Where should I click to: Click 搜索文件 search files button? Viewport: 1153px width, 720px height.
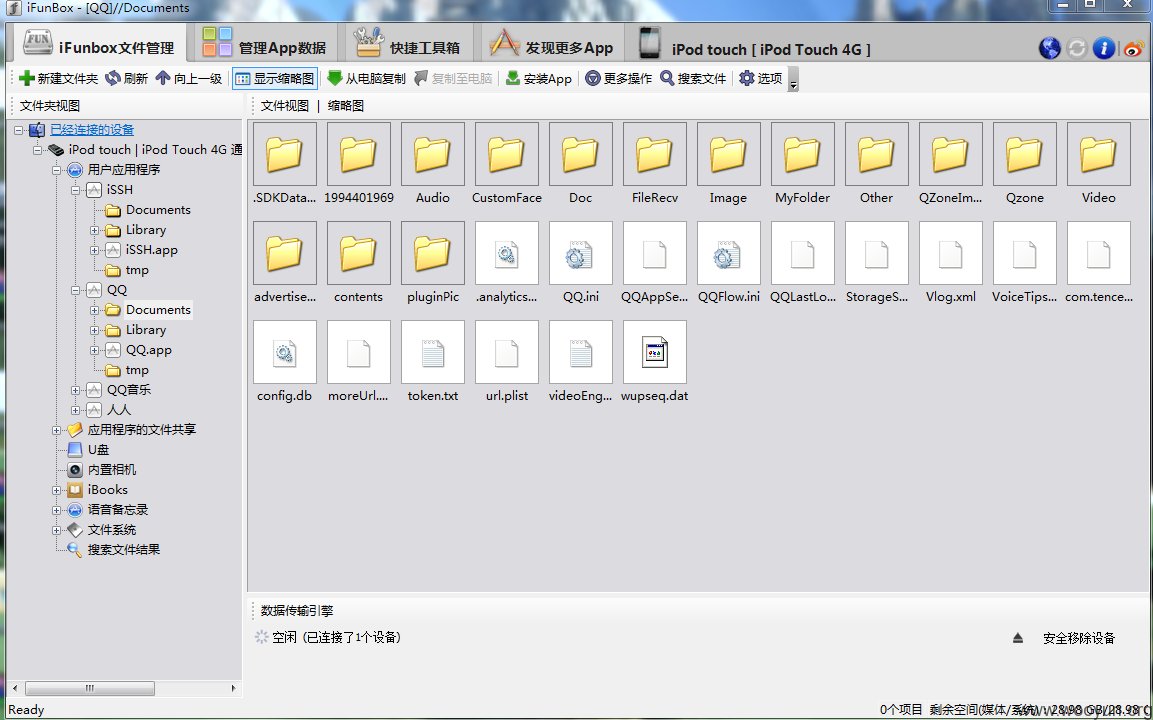(x=693, y=78)
